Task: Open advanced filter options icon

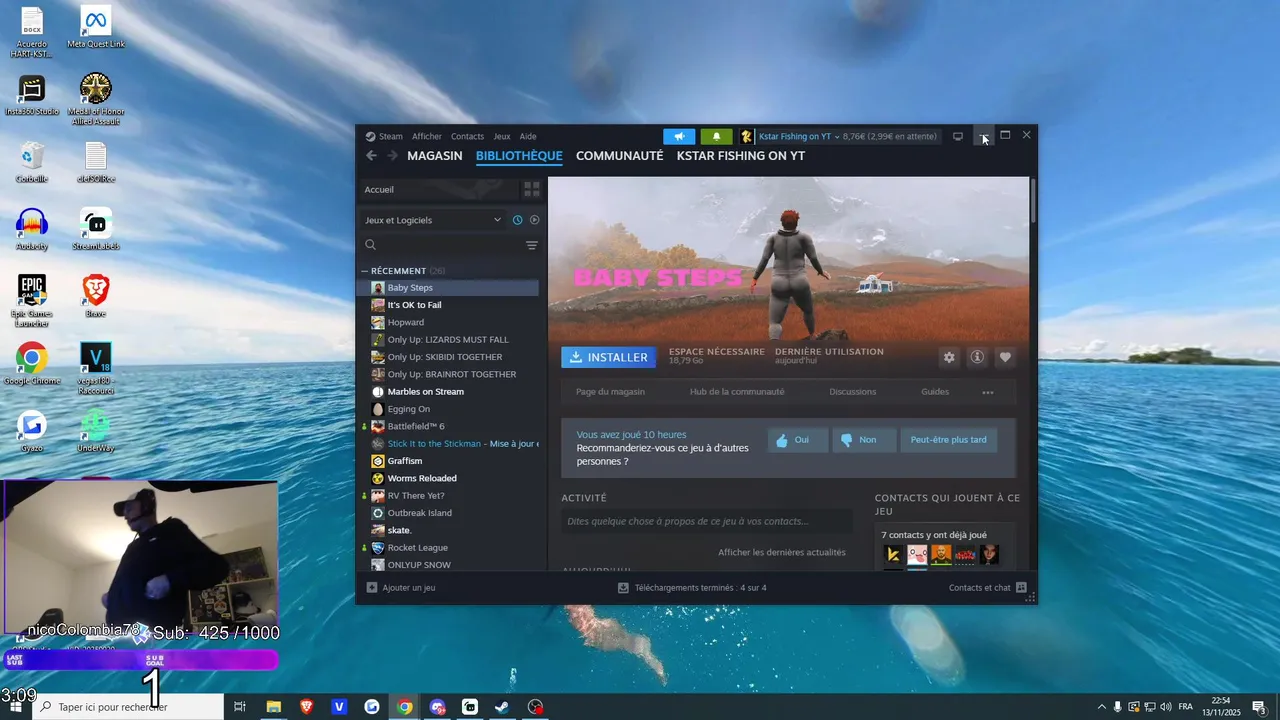Action: [x=532, y=245]
